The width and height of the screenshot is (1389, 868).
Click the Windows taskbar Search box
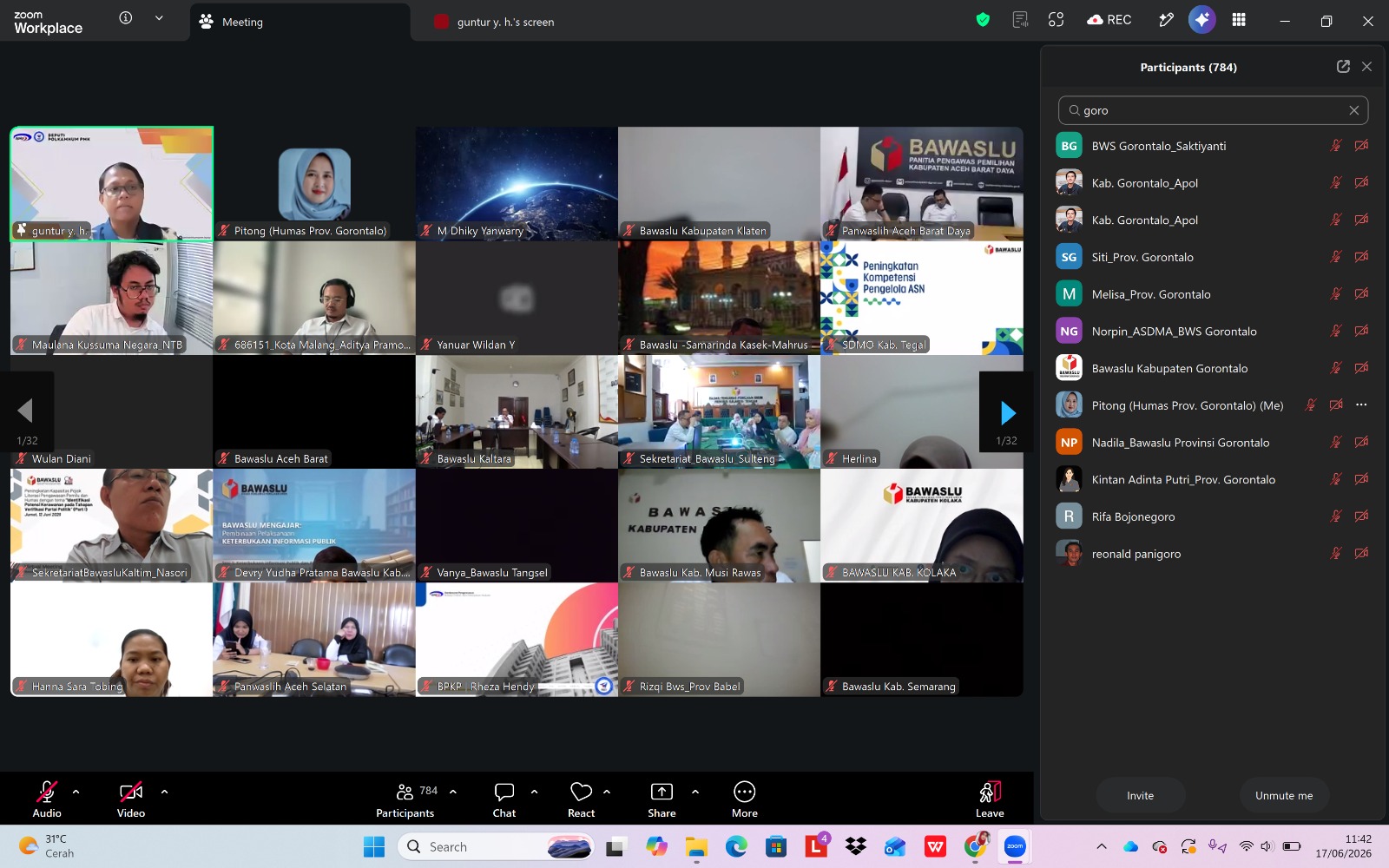tap(497, 846)
